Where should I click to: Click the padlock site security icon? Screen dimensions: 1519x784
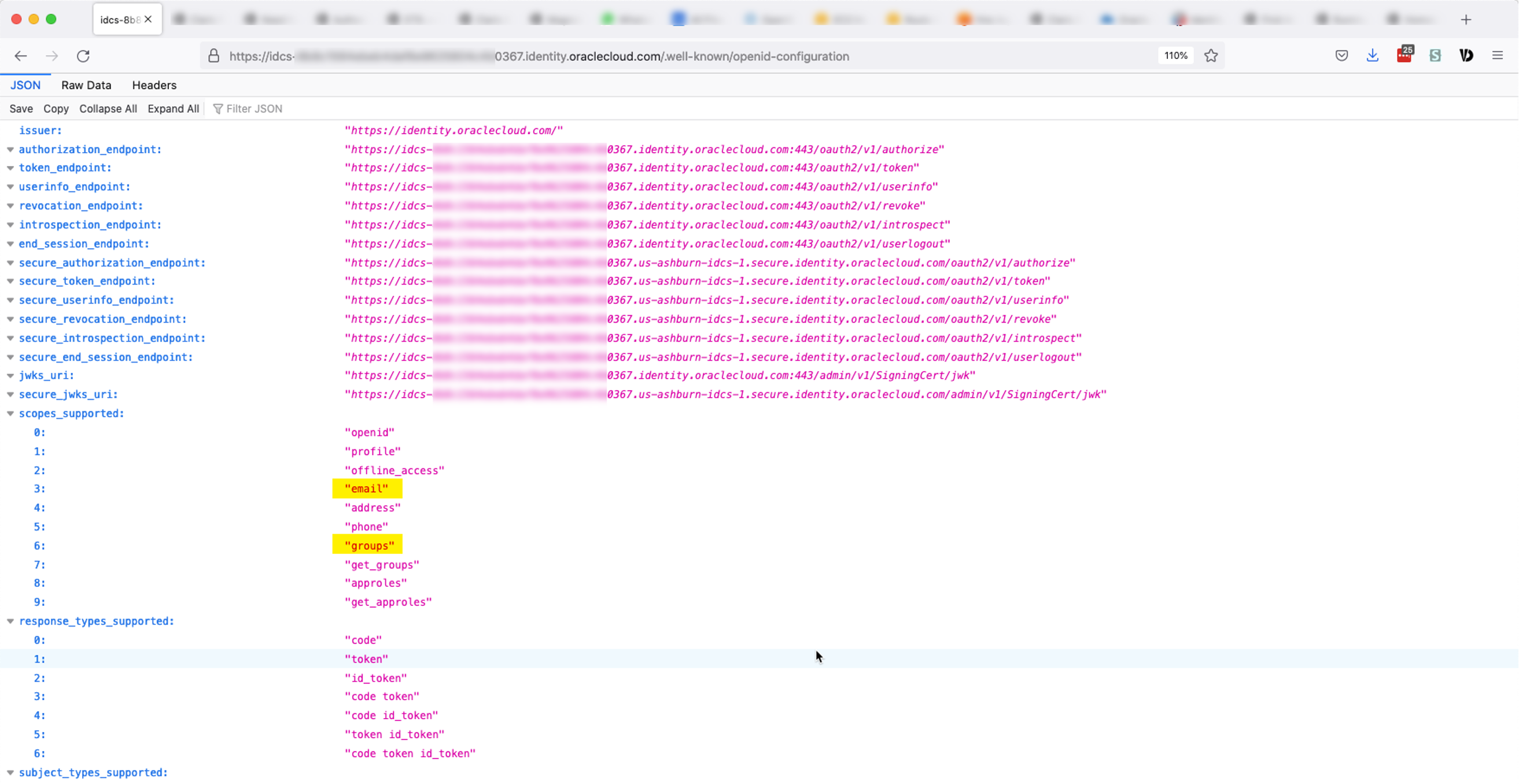213,56
